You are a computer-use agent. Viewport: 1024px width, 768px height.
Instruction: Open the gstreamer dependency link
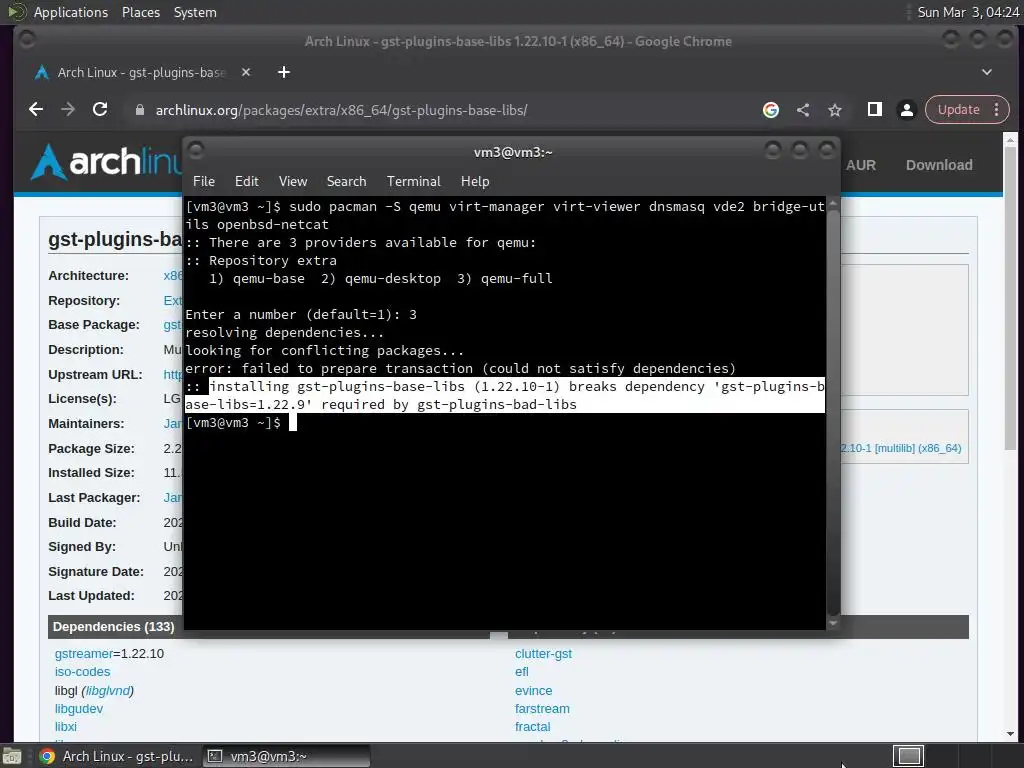[84, 654]
